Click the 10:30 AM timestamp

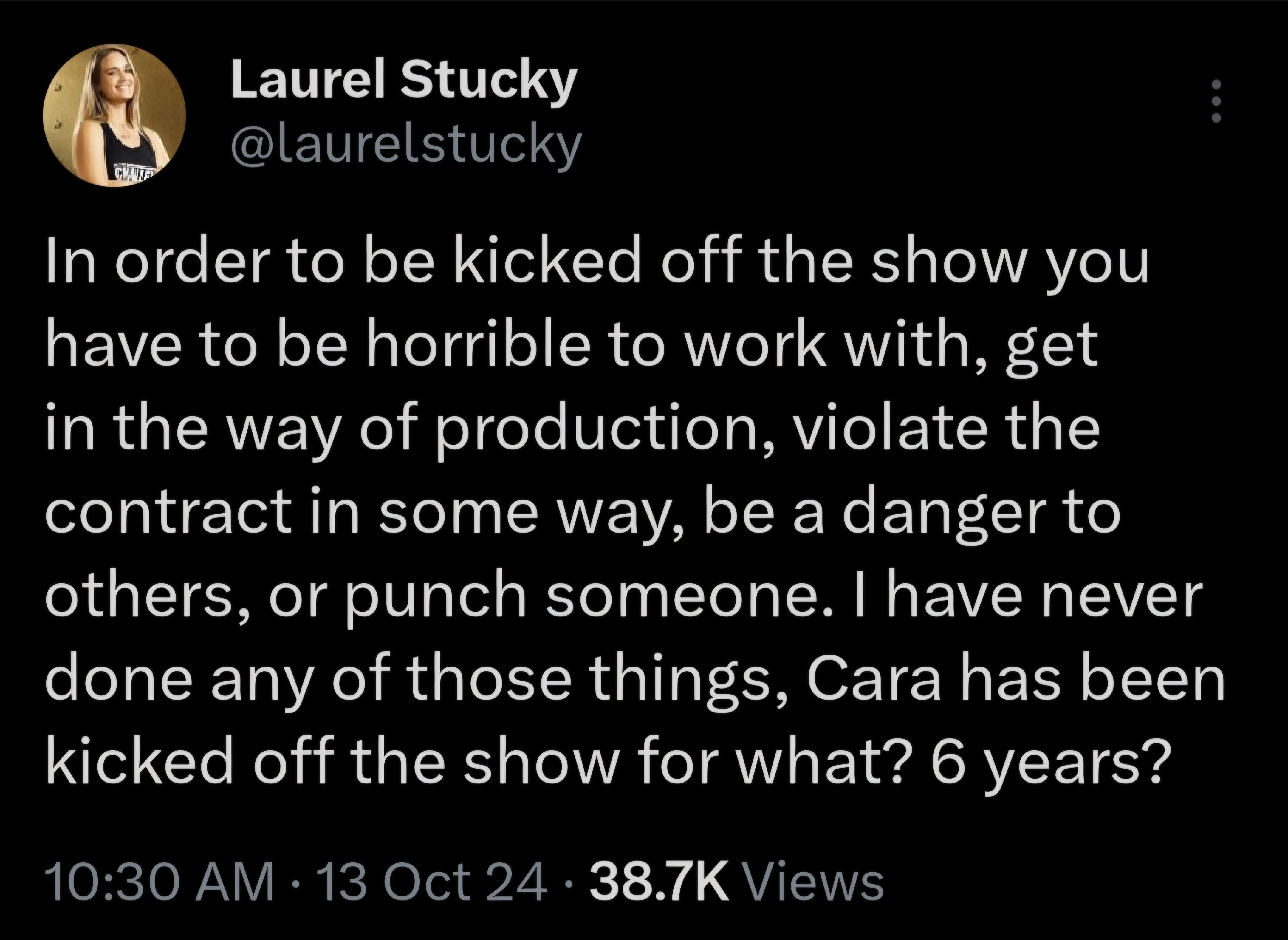[x=161, y=882]
